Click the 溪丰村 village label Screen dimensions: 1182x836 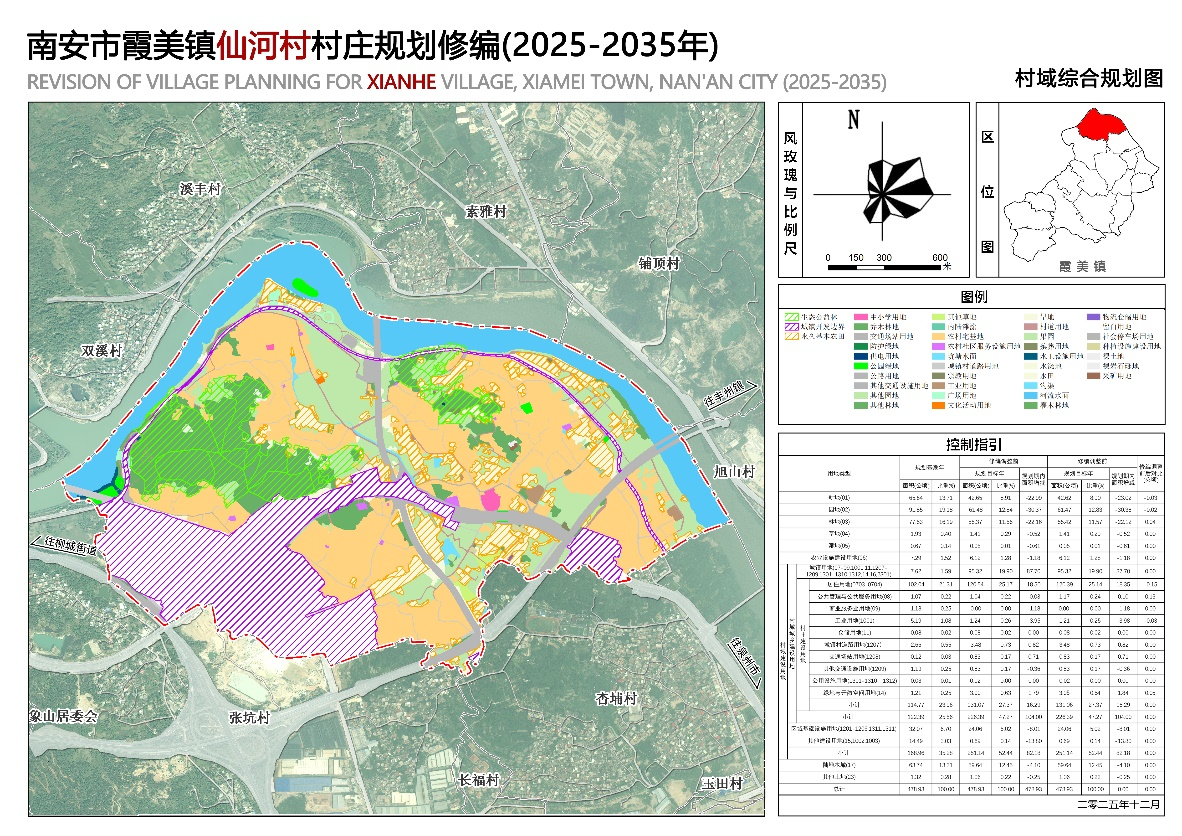click(x=199, y=190)
